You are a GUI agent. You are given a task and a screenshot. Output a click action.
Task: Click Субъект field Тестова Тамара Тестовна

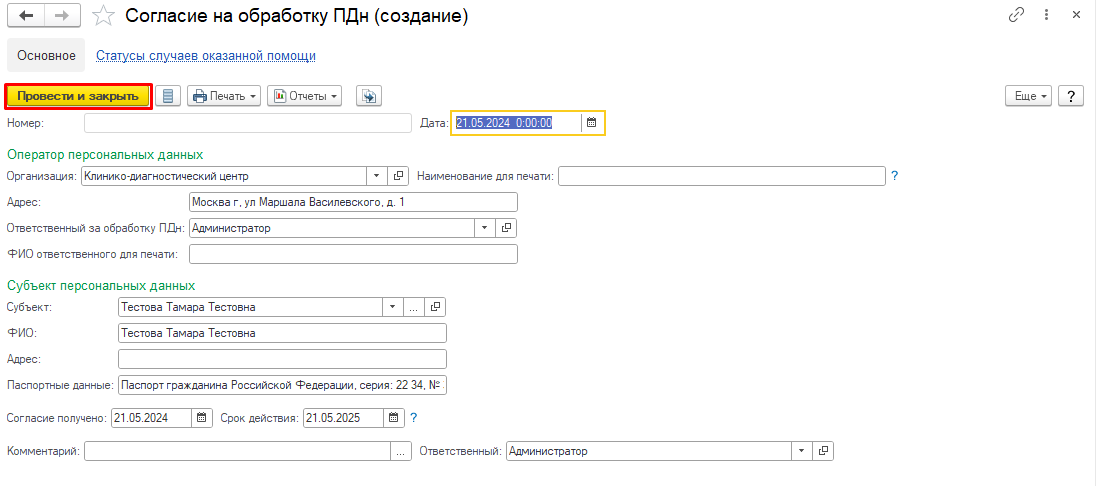coord(250,307)
